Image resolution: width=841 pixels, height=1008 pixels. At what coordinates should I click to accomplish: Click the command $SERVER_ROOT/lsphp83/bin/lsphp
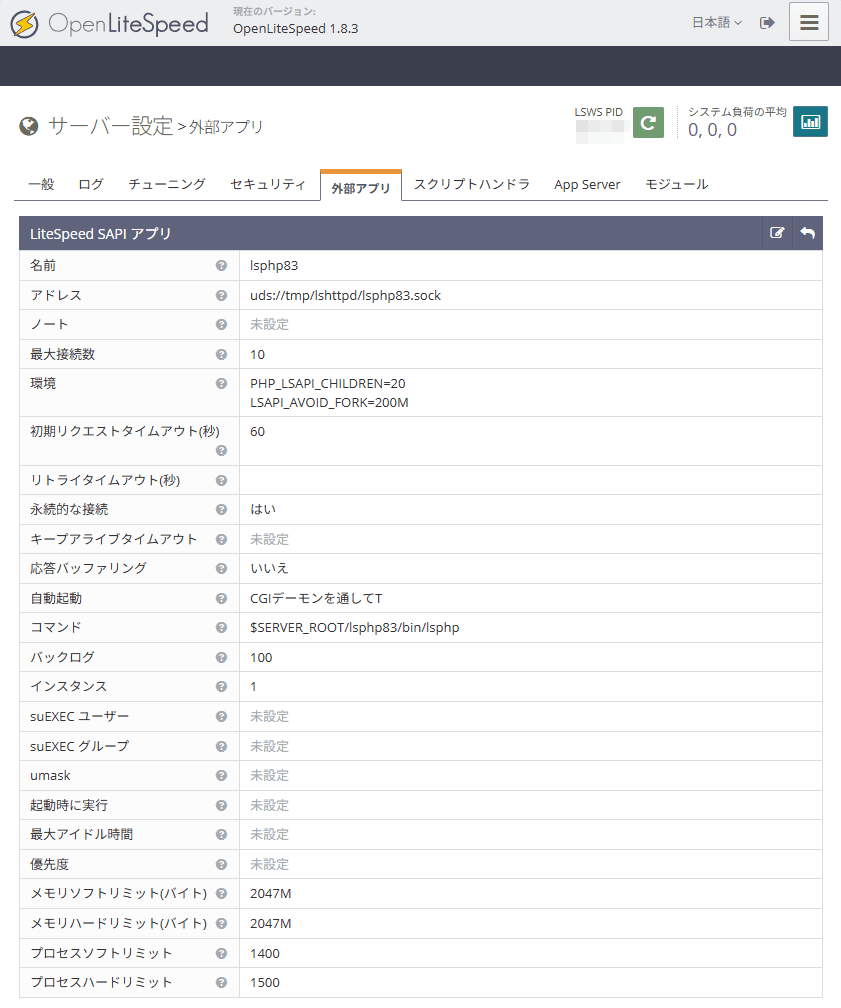pos(355,627)
